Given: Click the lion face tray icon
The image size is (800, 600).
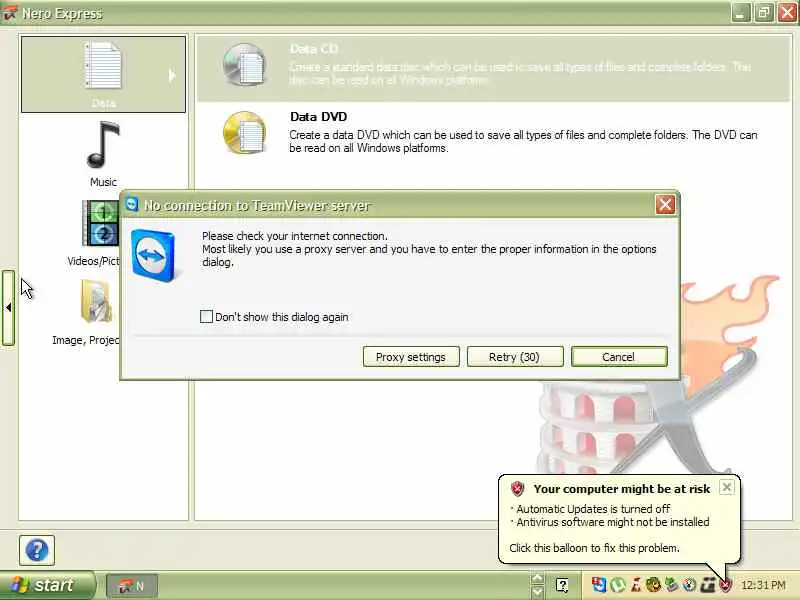Looking at the screenshot, I should click(653, 585).
